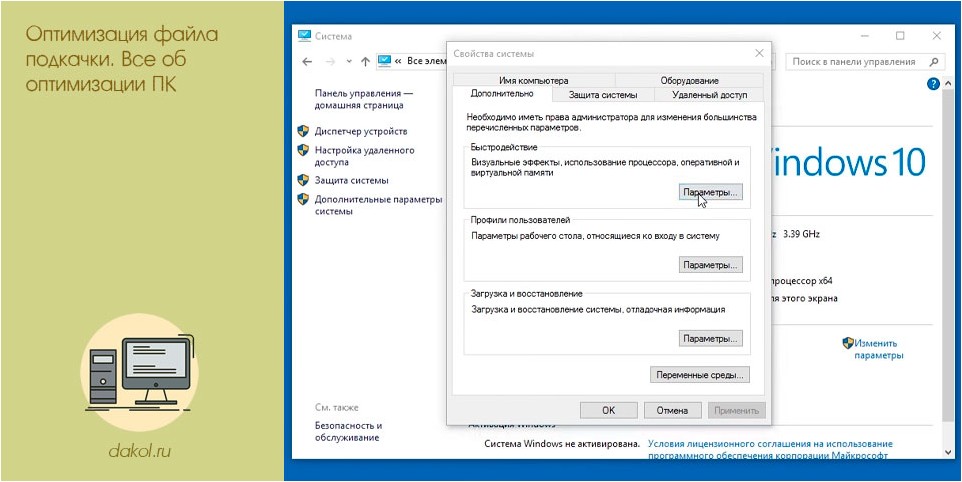Click the Система window title icon
The image size is (962, 482).
coord(304,36)
